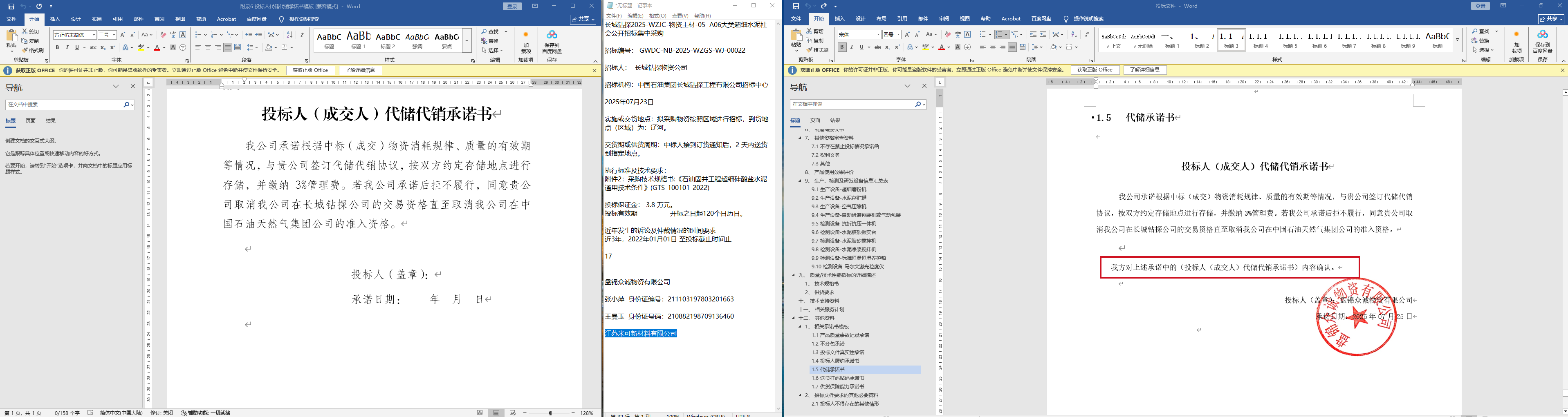The width and height of the screenshot is (1568, 417).
Task: Select 1.6 送货打码贴码承诺书 in the navigation pane
Action: click(838, 378)
